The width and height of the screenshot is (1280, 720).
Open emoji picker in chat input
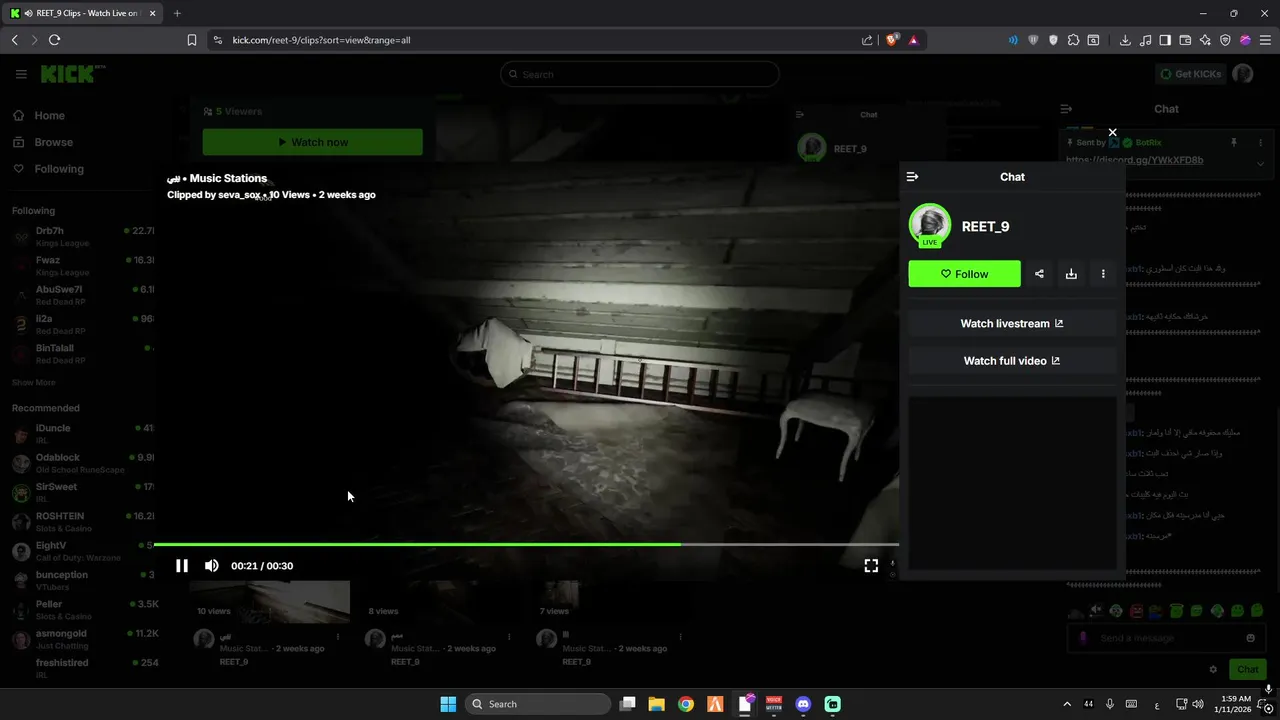tap(1250, 638)
